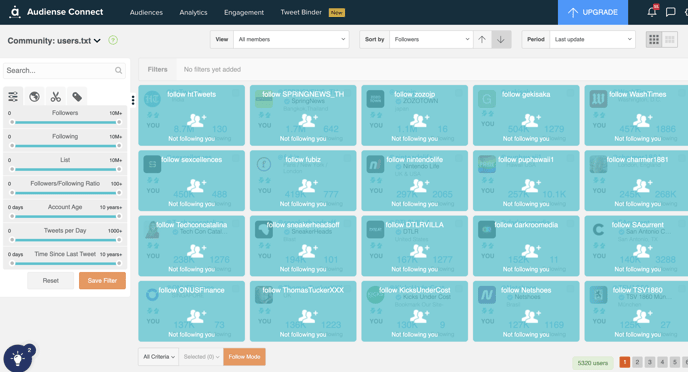Image resolution: width=688 pixels, height=372 pixels.
Task: Open the View All members dropdown
Action: 291,39
